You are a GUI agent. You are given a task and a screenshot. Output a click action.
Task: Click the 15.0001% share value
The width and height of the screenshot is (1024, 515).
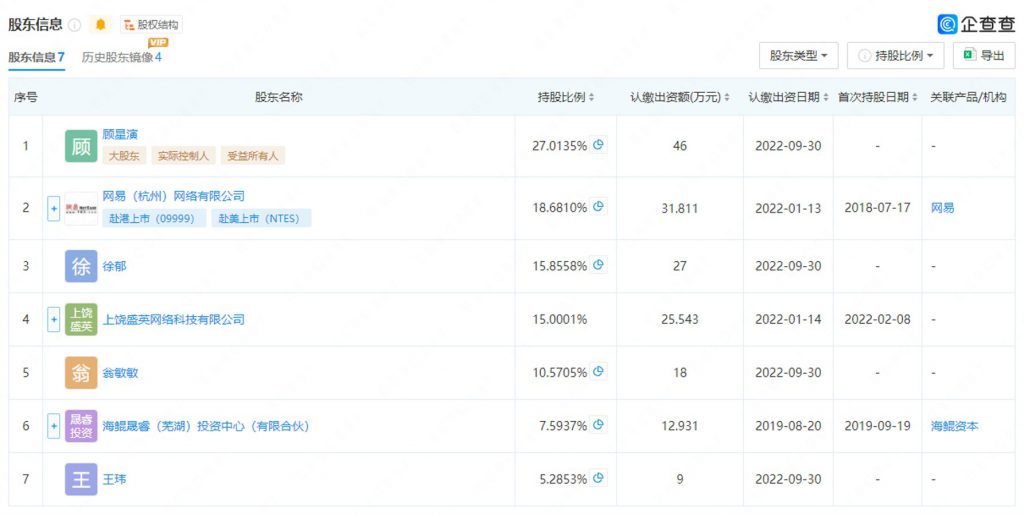pos(560,319)
